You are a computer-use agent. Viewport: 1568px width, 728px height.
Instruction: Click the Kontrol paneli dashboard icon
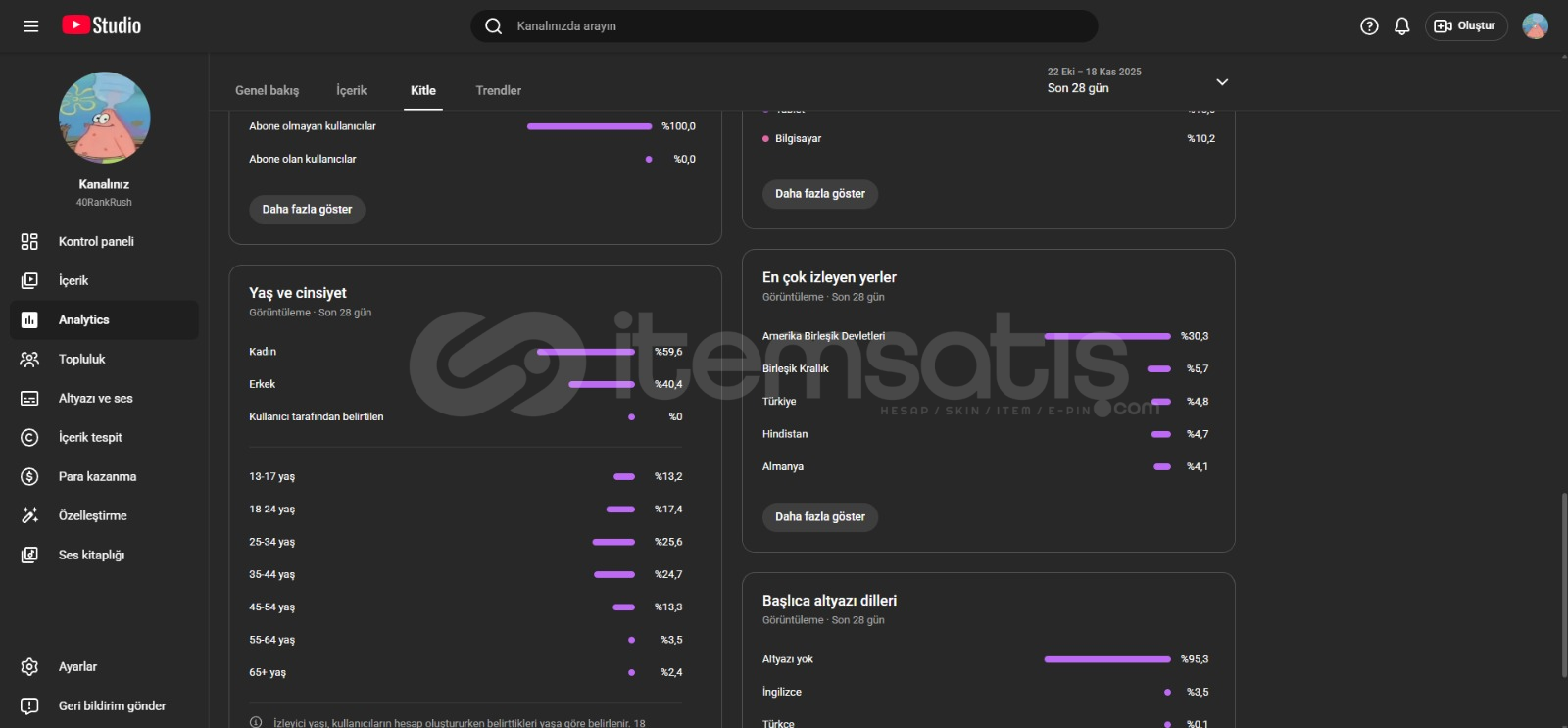point(29,242)
